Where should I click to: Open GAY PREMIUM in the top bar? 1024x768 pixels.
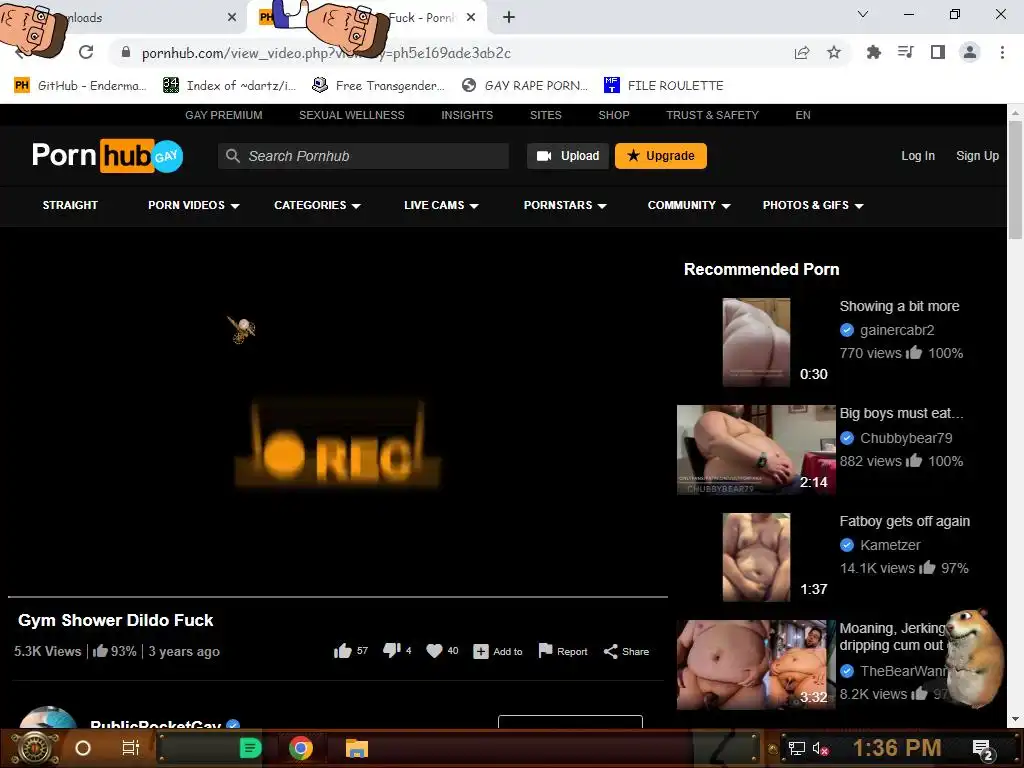[223, 115]
